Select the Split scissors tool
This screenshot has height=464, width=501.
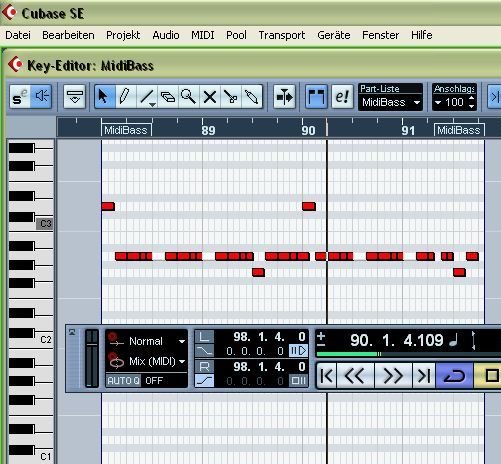[x=231, y=97]
